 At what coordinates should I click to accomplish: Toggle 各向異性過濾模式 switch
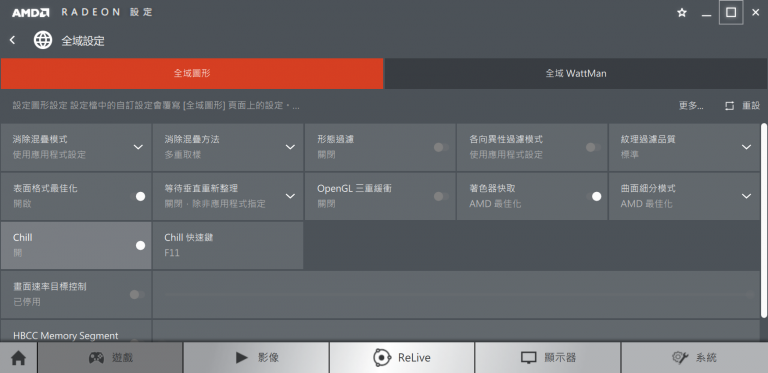pos(593,147)
